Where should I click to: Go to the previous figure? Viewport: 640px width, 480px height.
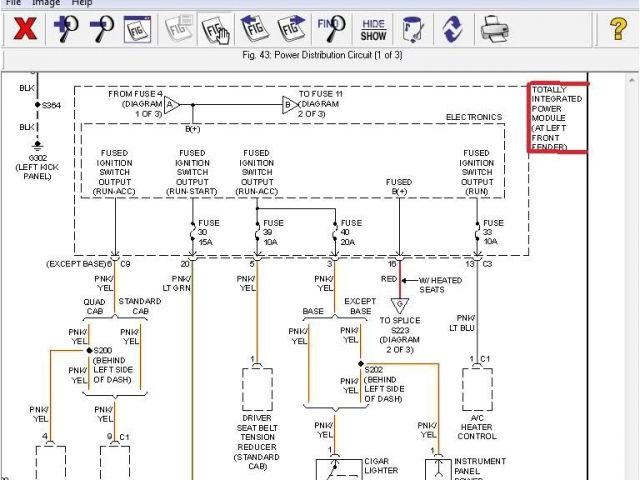pos(256,29)
